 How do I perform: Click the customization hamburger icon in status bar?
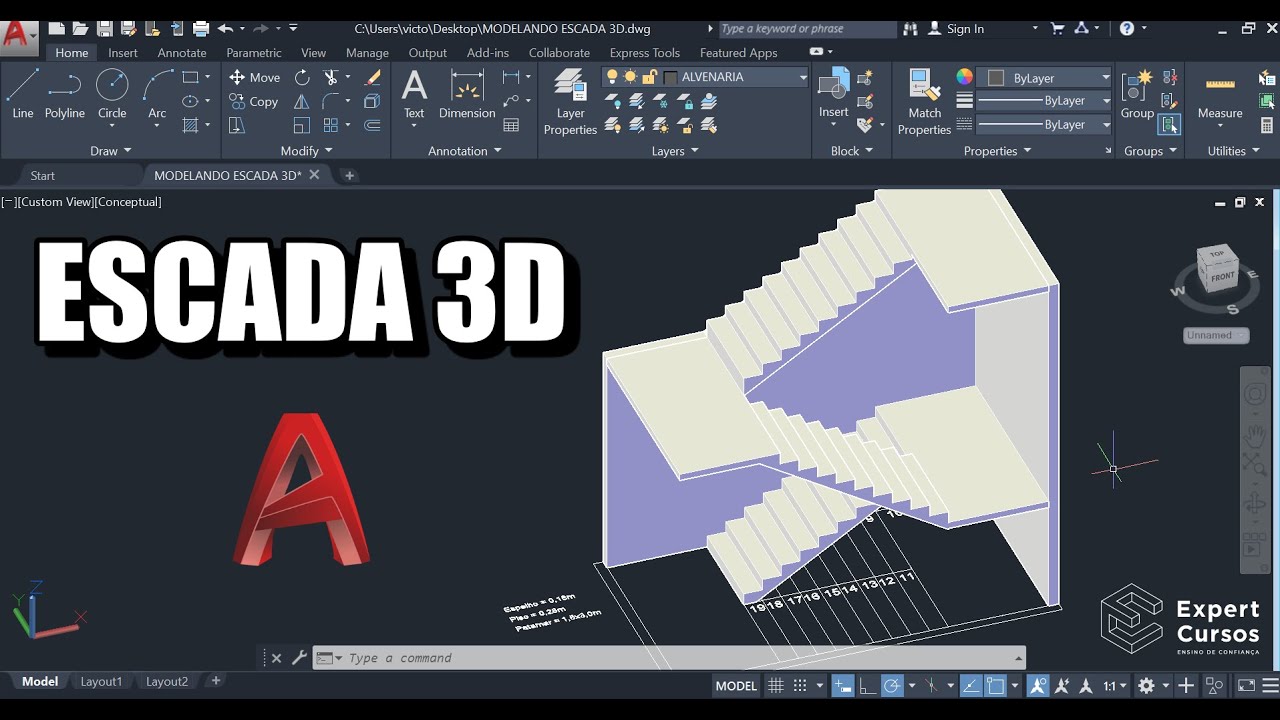[1270, 686]
